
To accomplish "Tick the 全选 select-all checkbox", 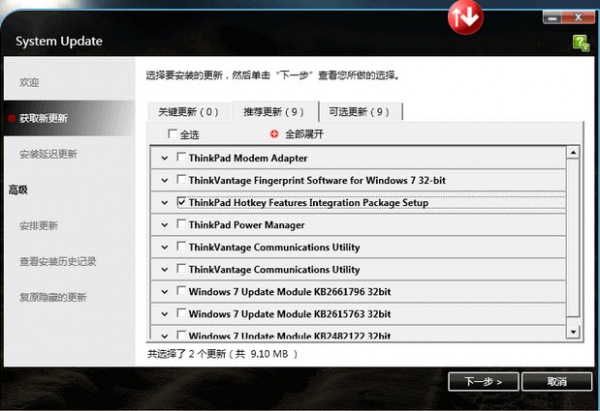I will coord(172,134).
